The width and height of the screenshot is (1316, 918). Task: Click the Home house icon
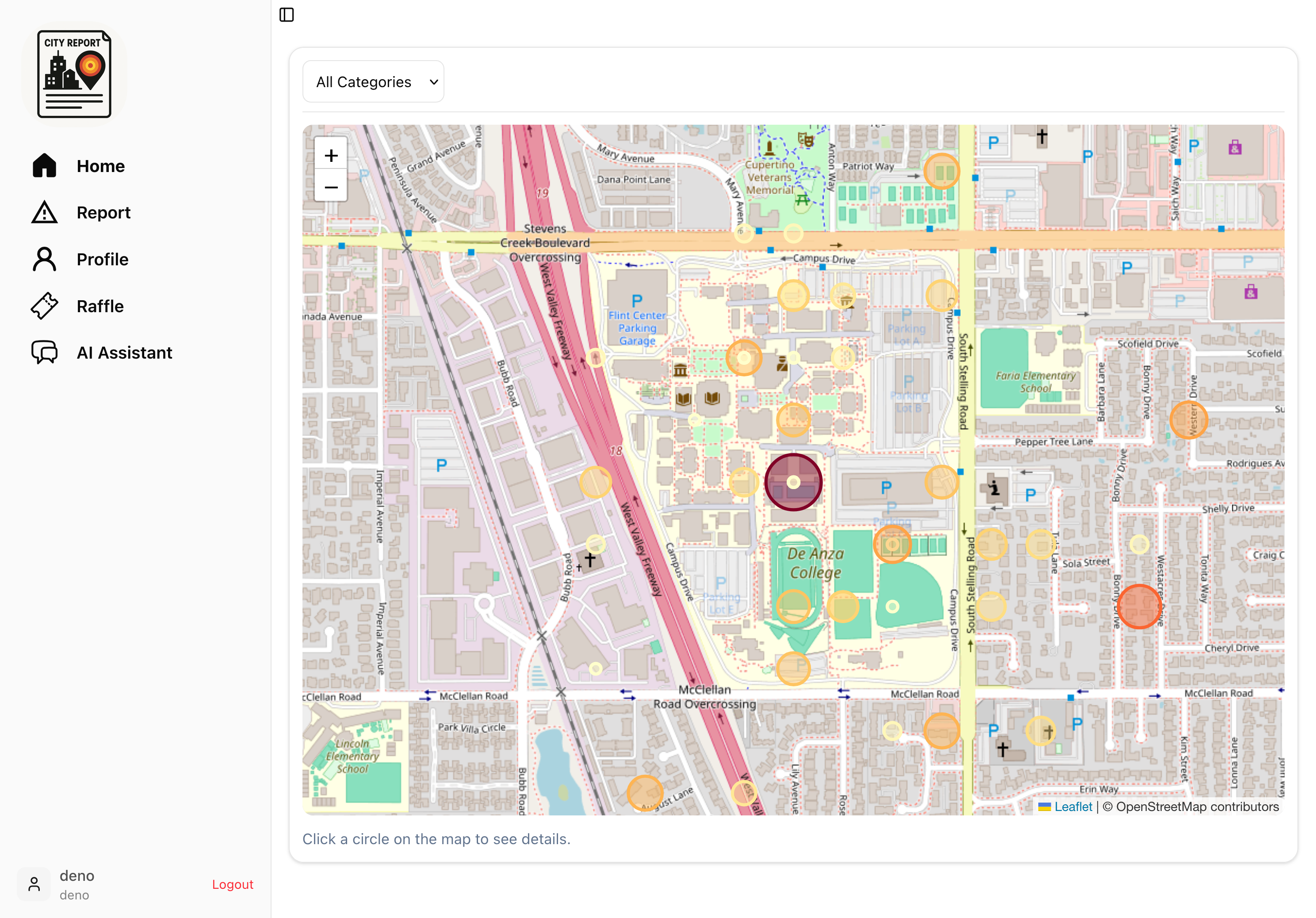[44, 166]
